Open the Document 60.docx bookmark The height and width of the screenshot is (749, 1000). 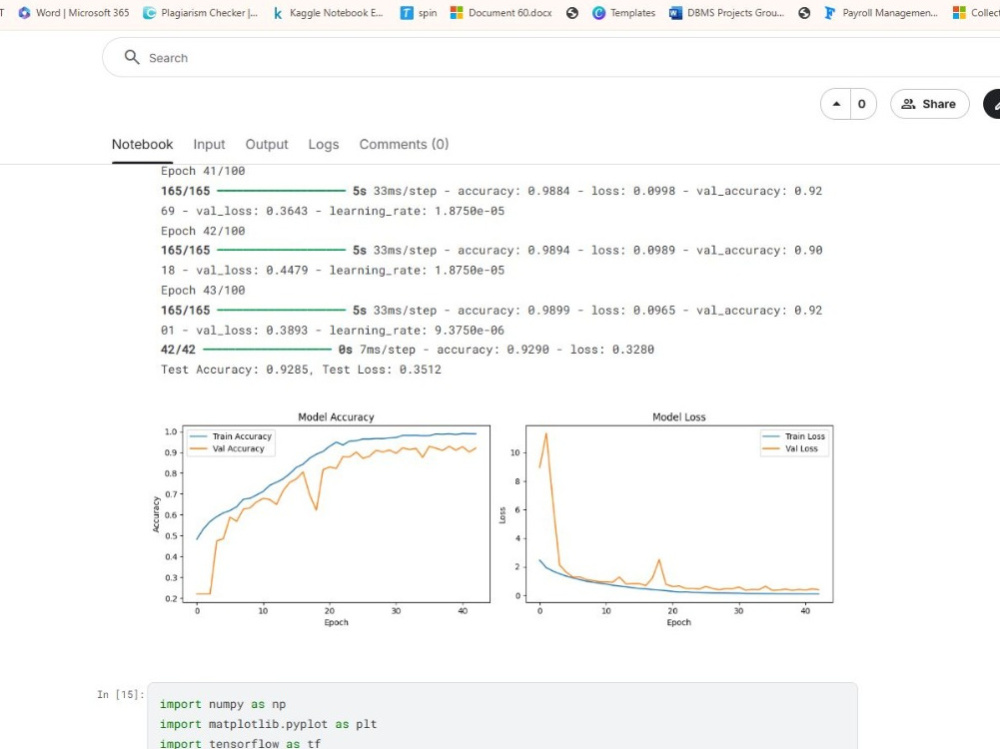pyautogui.click(x=501, y=13)
